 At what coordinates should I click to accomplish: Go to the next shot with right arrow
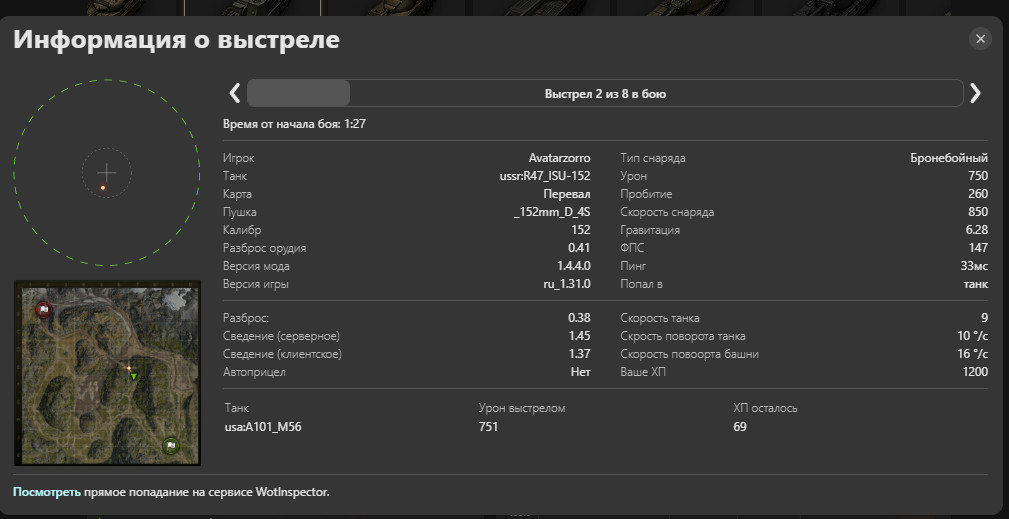coord(975,93)
